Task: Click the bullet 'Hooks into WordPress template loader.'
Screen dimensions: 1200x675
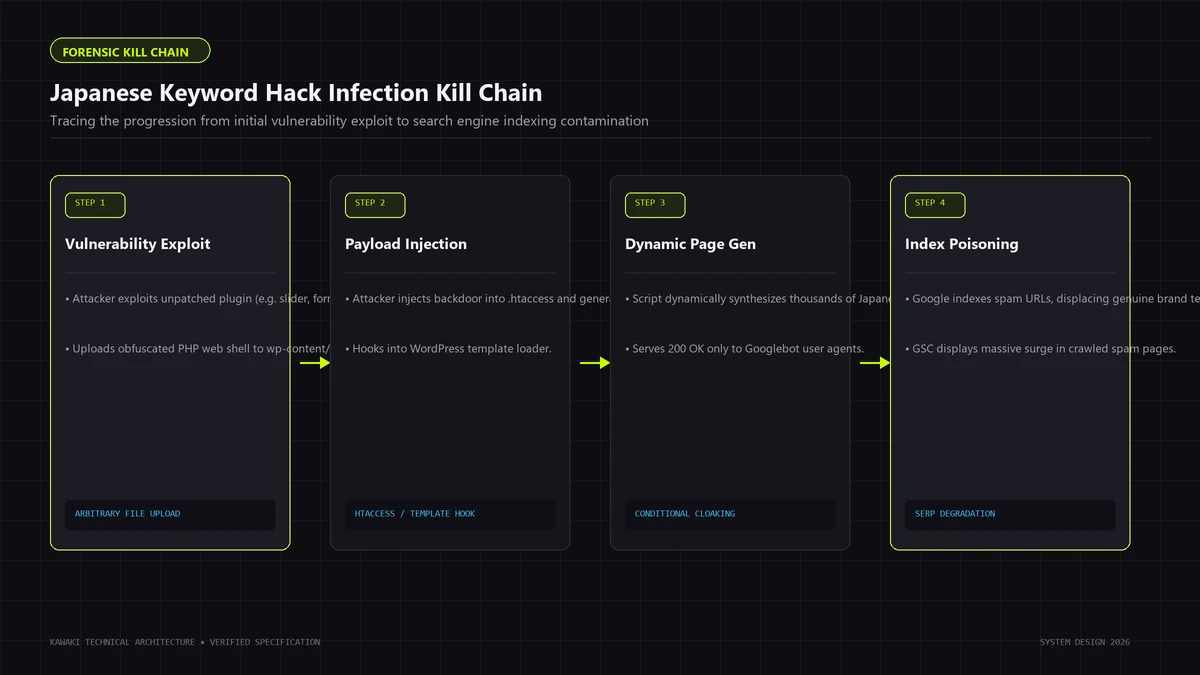Action: tap(448, 349)
